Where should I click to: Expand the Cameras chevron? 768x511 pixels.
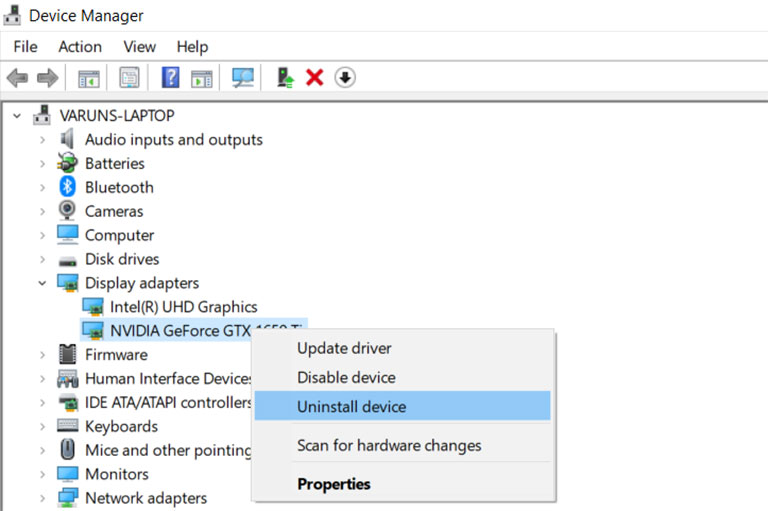click(x=43, y=212)
